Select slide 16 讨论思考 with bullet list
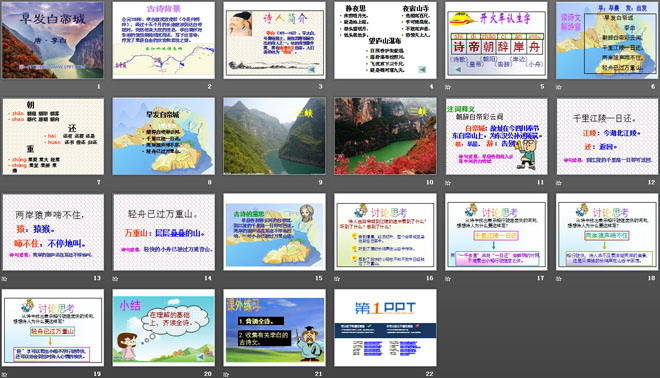 385,232
